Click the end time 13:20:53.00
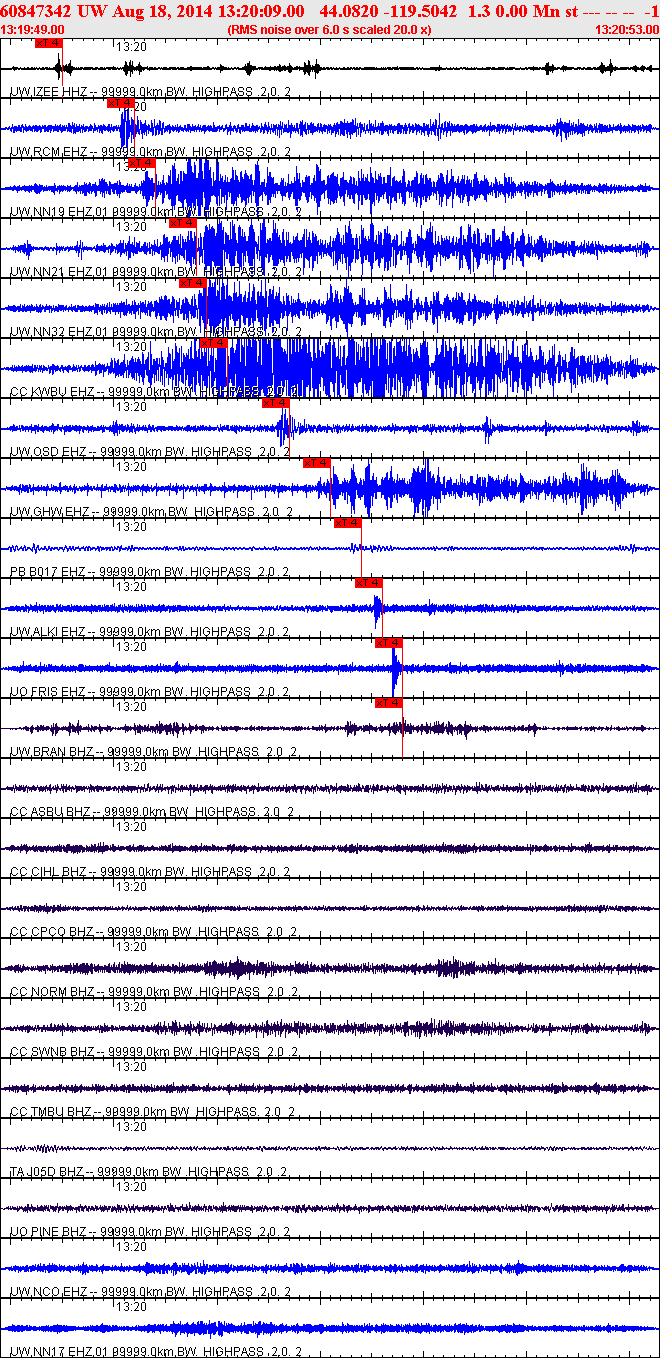Image resolution: width=660 pixels, height=1358 pixels. coord(626,29)
